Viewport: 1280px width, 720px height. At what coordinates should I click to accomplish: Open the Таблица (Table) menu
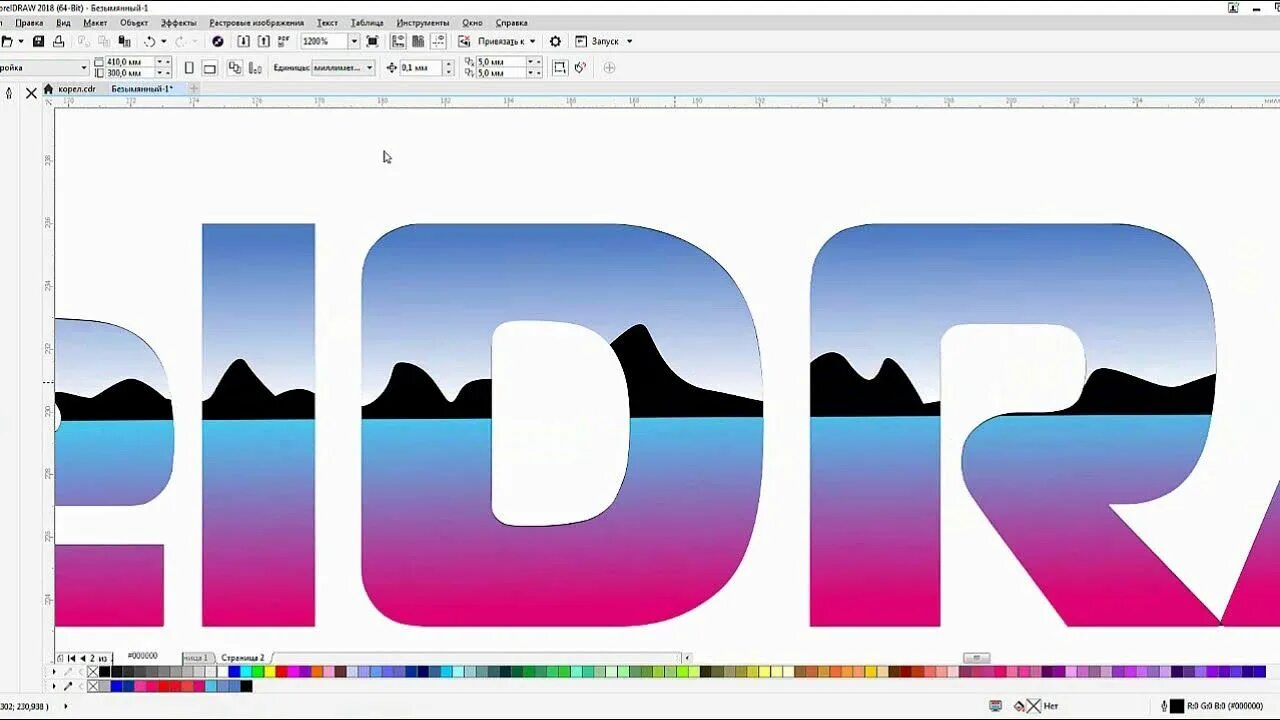coord(367,22)
